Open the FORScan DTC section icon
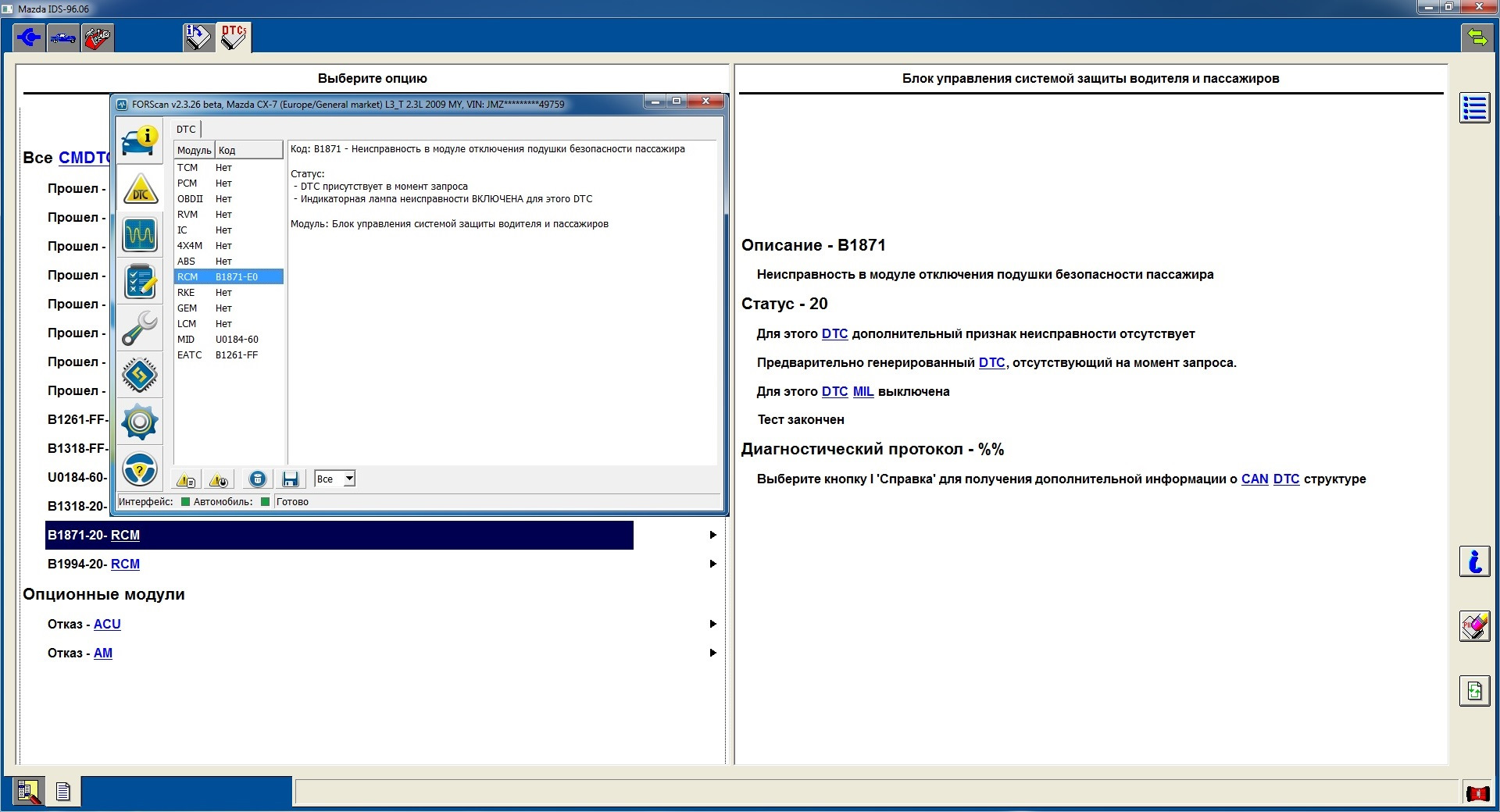Viewport: 1500px width, 812px height. 140,188
